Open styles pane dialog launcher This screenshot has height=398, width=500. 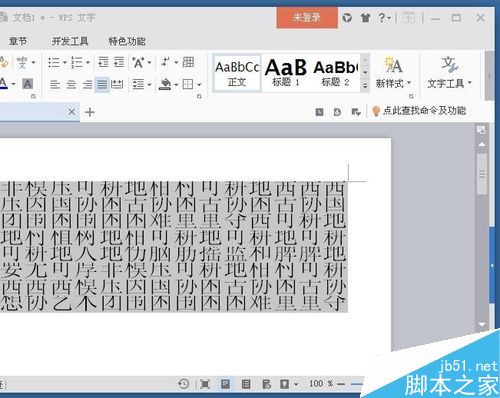coord(411,96)
